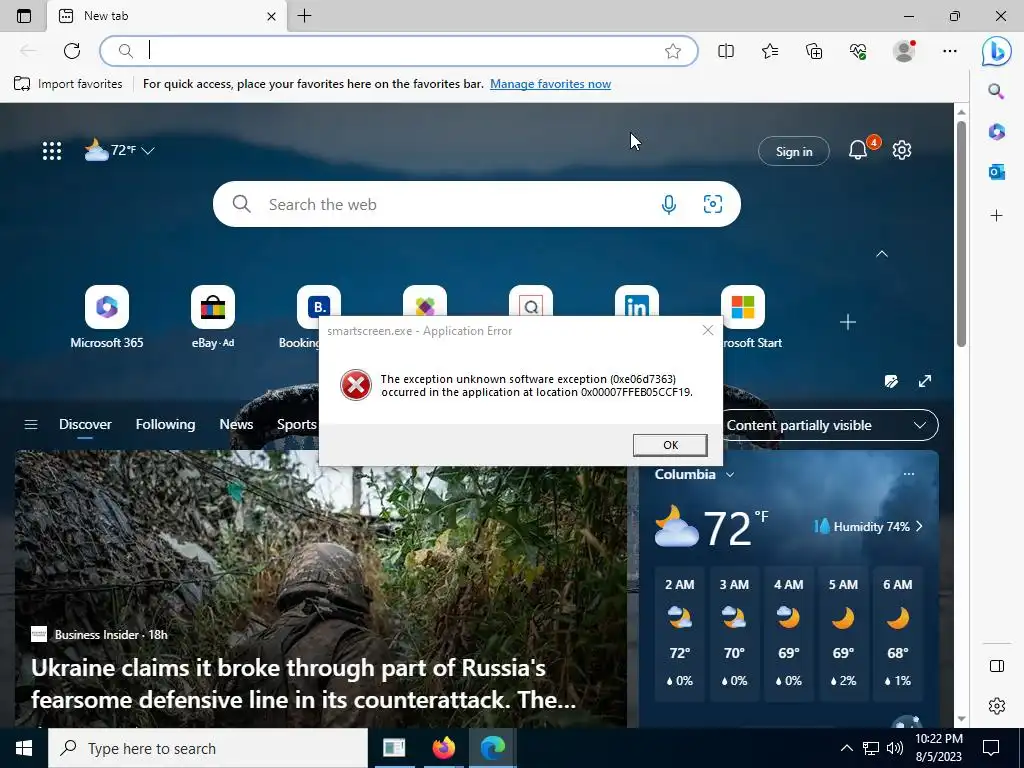Open the Ukraine headline news article
The width and height of the screenshot is (1024, 768).
(x=304, y=684)
